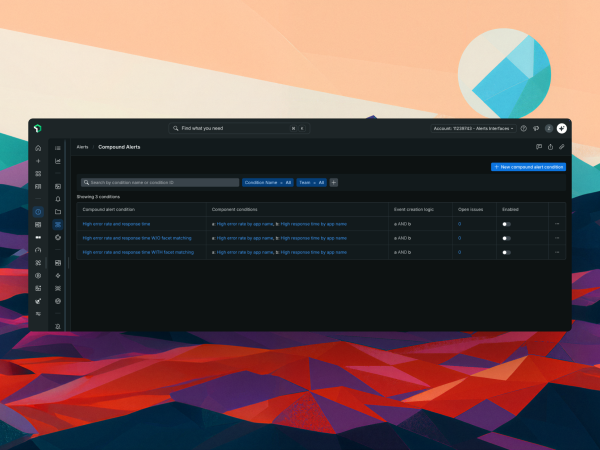
Task: Select the highlighted Alerts icon in left sidebar
Action: click(x=38, y=212)
